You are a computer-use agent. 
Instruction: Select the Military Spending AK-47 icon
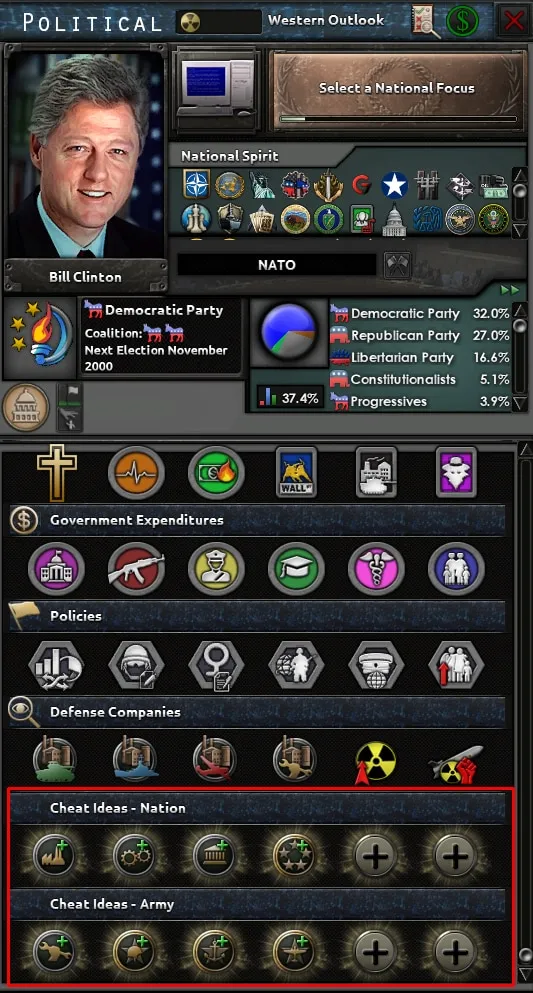[x=136, y=569]
